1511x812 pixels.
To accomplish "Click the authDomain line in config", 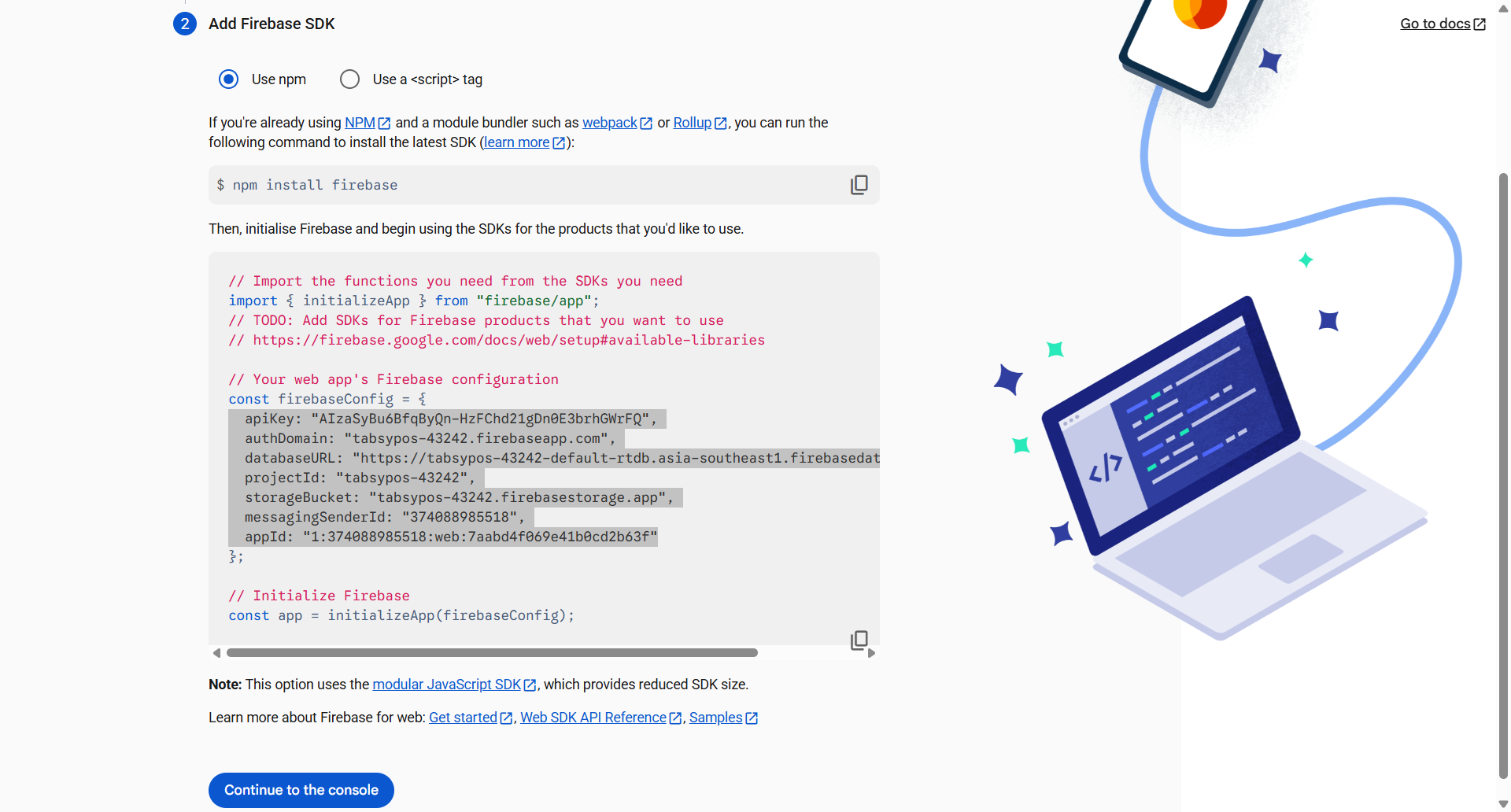I will (430, 438).
